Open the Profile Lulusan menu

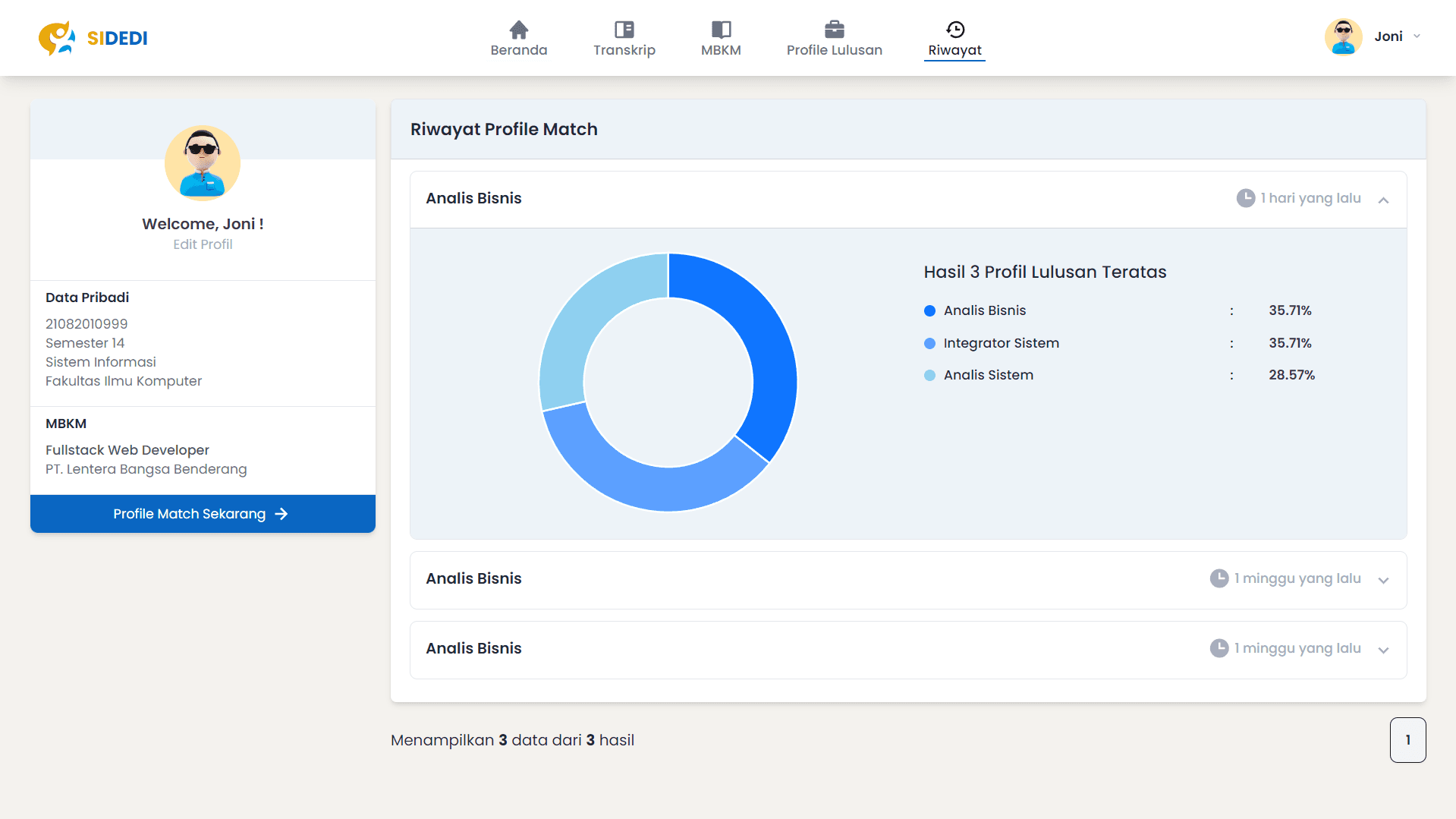click(834, 50)
